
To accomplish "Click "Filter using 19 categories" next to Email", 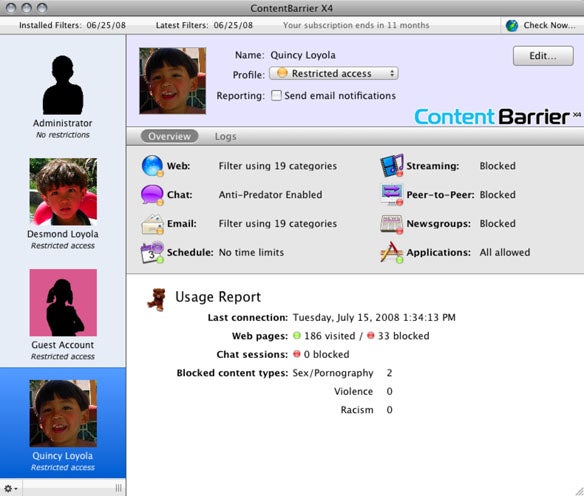I will tap(277, 223).
